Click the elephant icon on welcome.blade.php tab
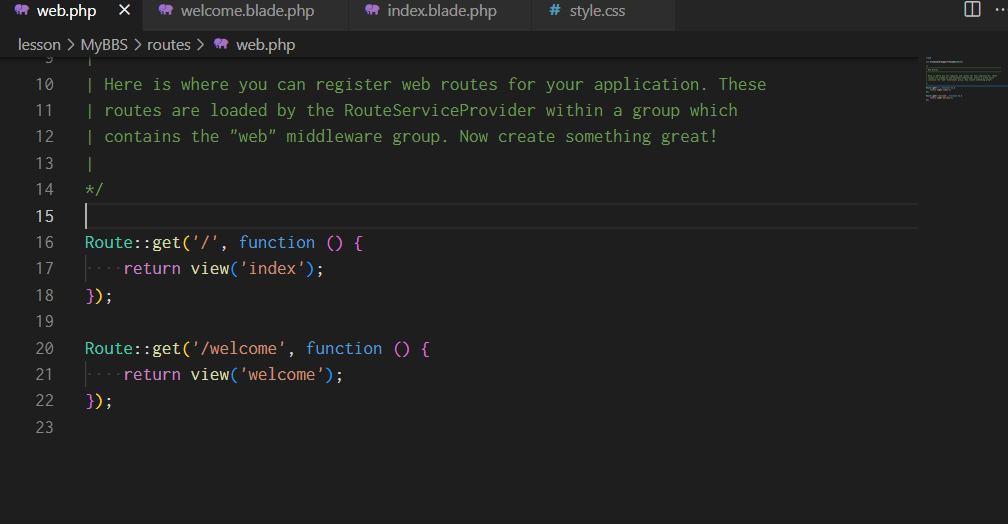This screenshot has width=1008, height=524. coord(166,11)
